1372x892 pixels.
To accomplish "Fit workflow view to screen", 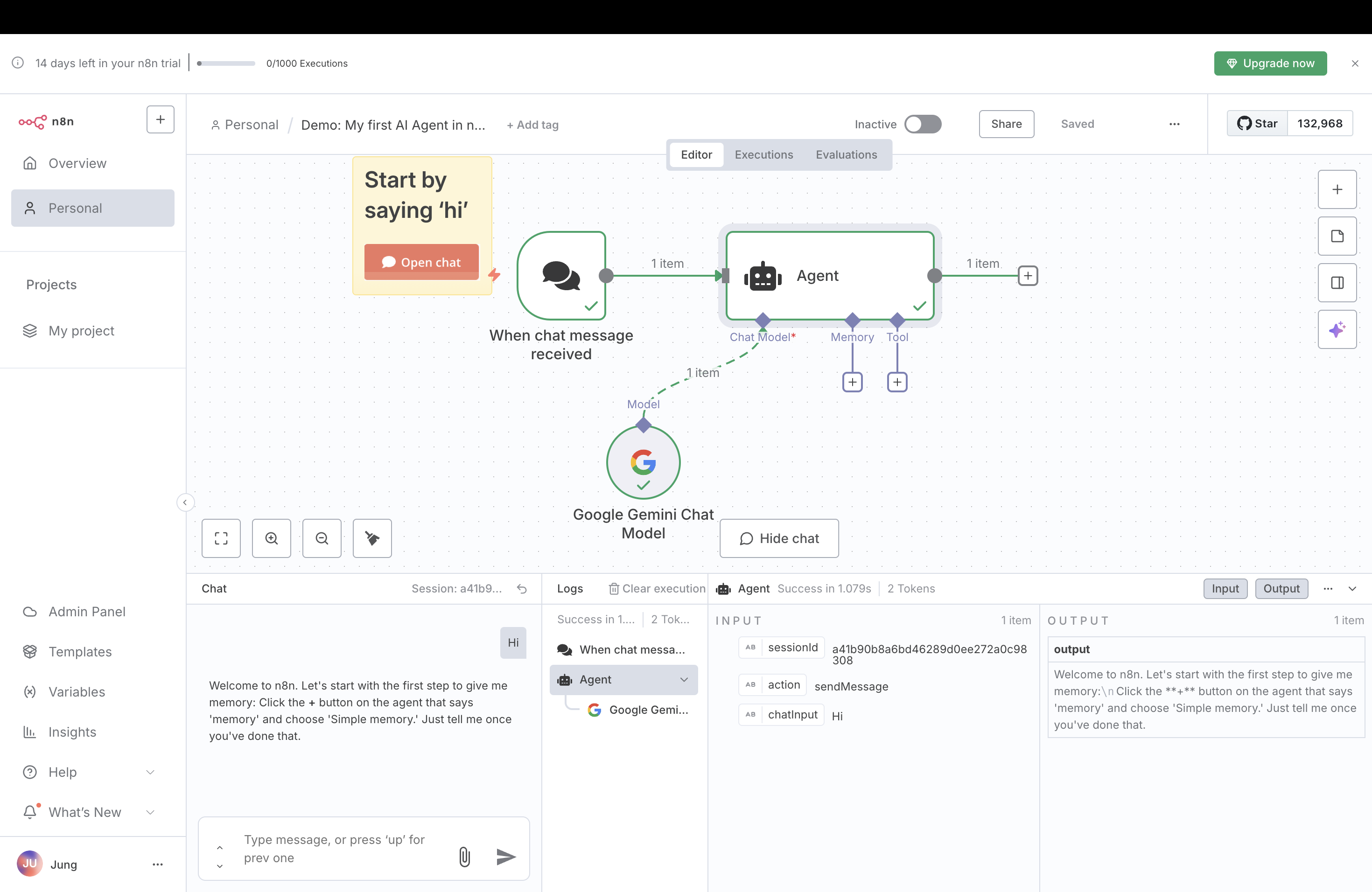I will coord(221,538).
